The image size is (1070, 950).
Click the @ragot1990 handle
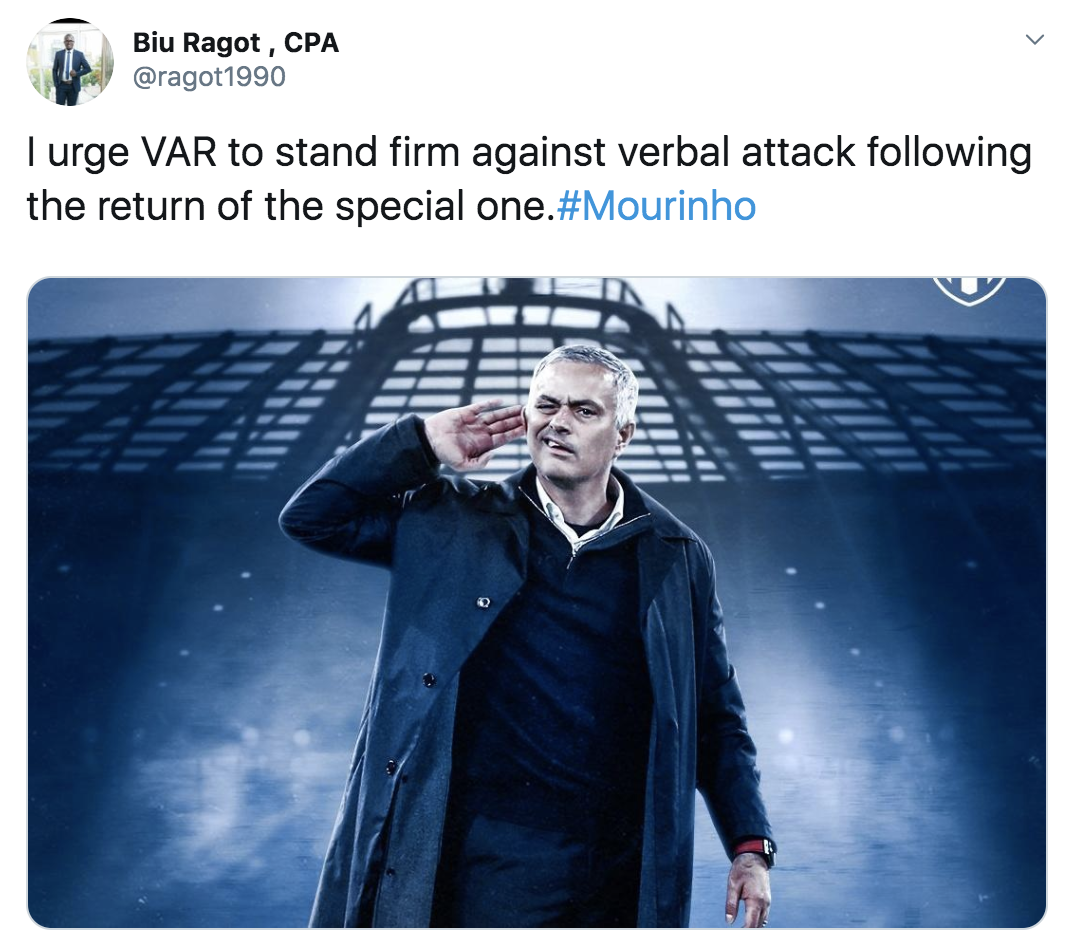[x=209, y=76]
